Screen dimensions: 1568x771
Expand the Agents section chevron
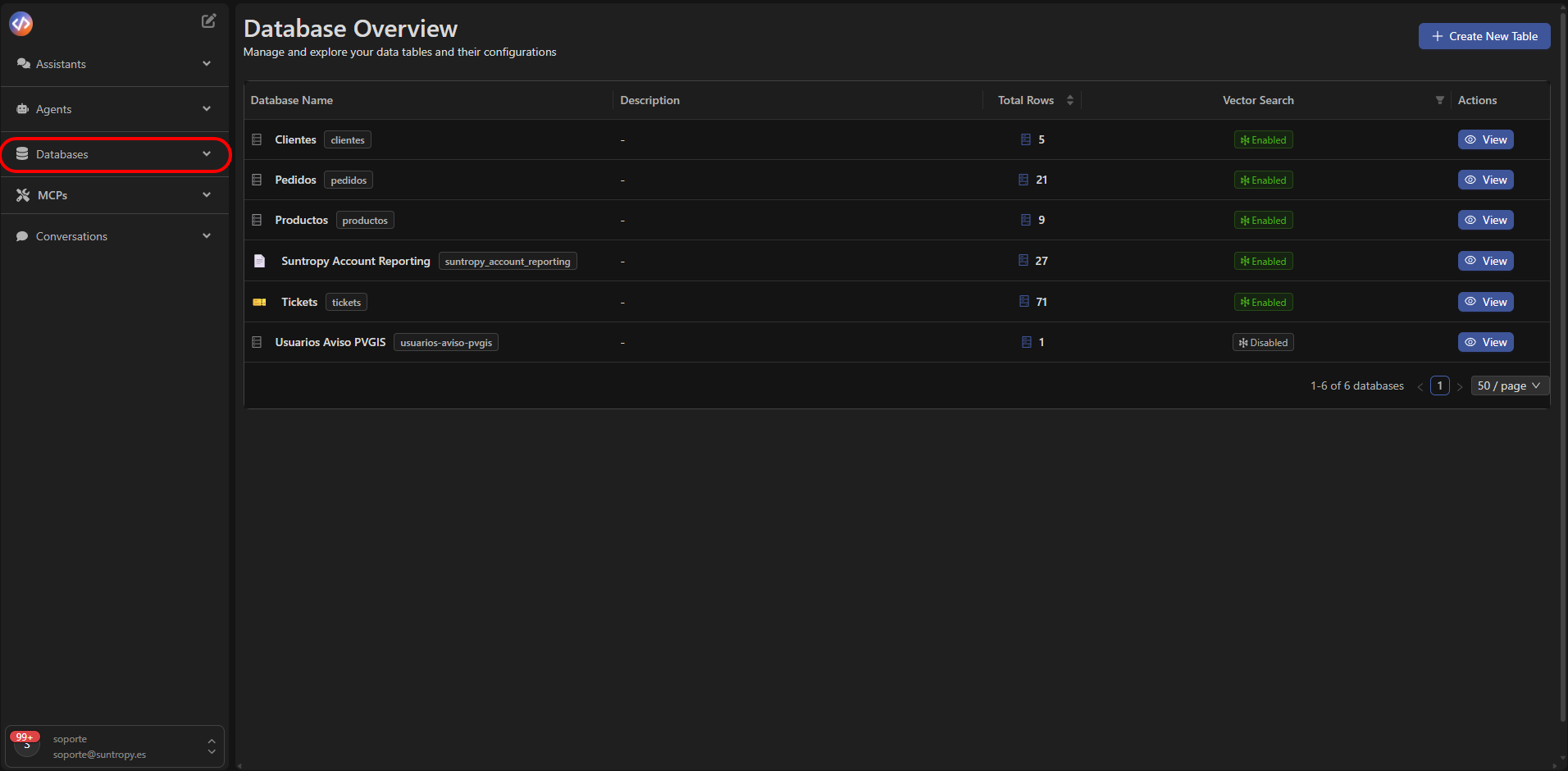coord(207,109)
